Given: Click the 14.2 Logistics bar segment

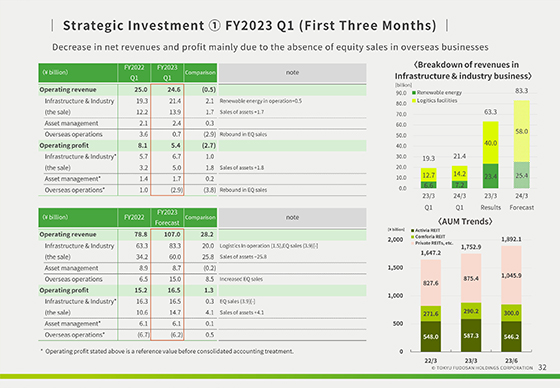Looking at the screenshot, I should click(460, 174).
